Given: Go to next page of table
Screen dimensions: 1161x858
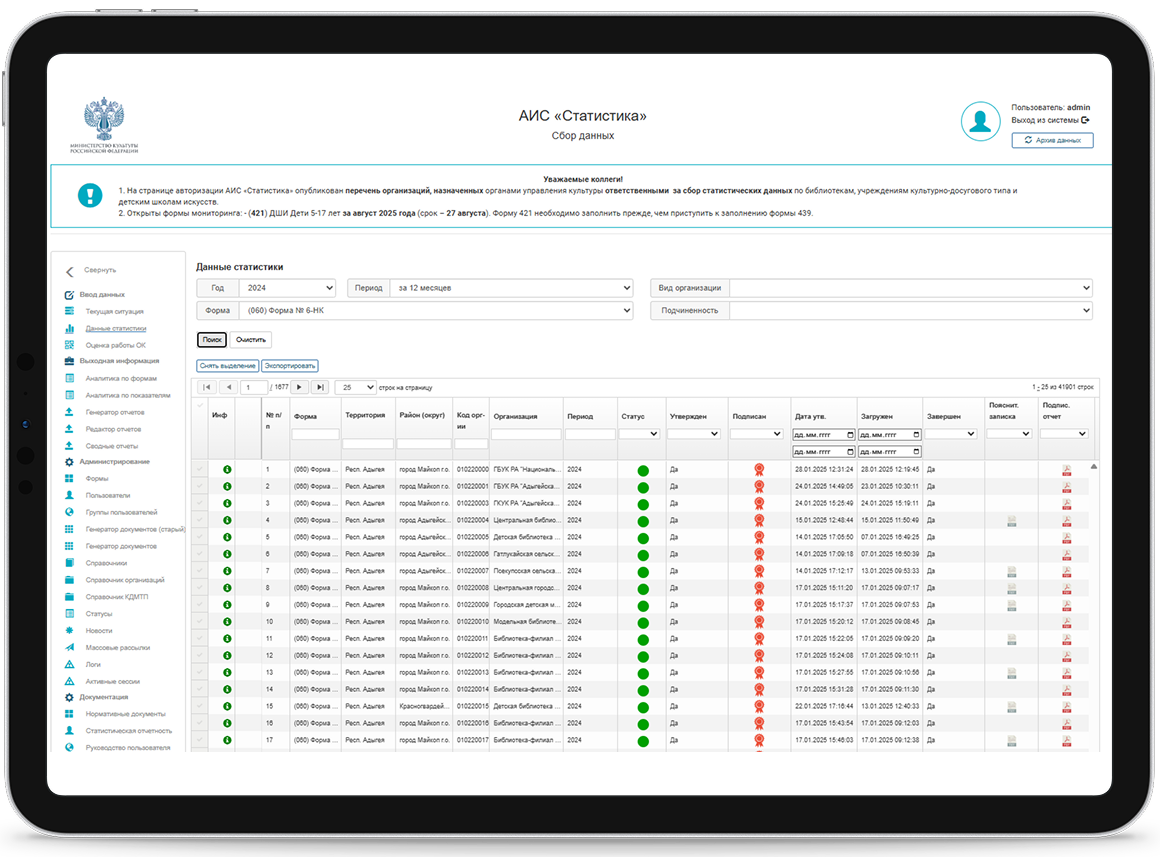Looking at the screenshot, I should point(299,387).
